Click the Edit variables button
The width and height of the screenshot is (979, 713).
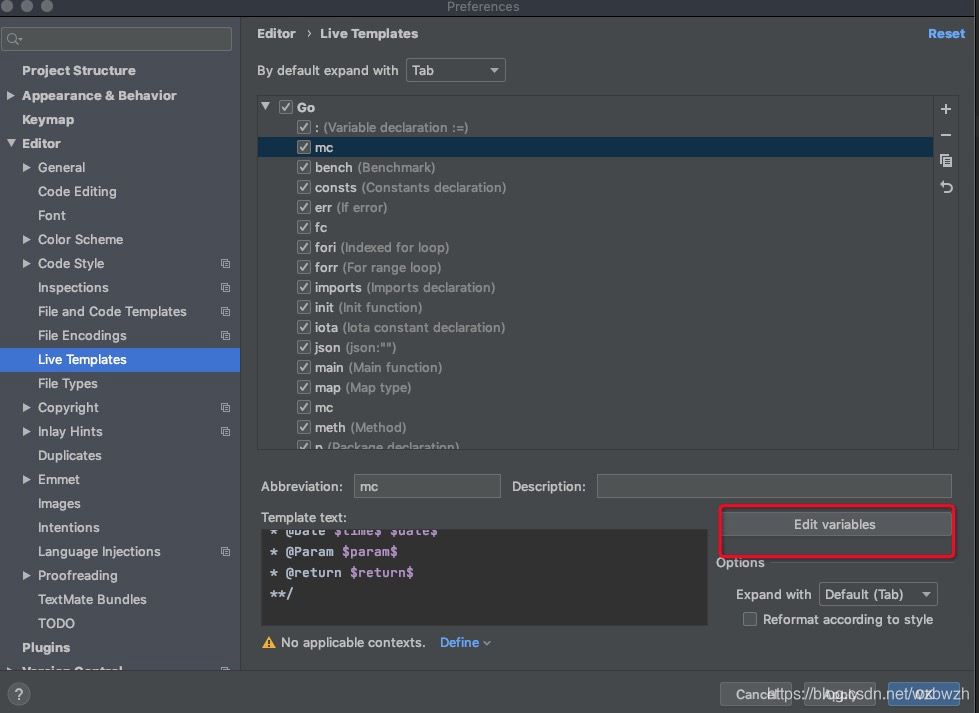(x=835, y=524)
